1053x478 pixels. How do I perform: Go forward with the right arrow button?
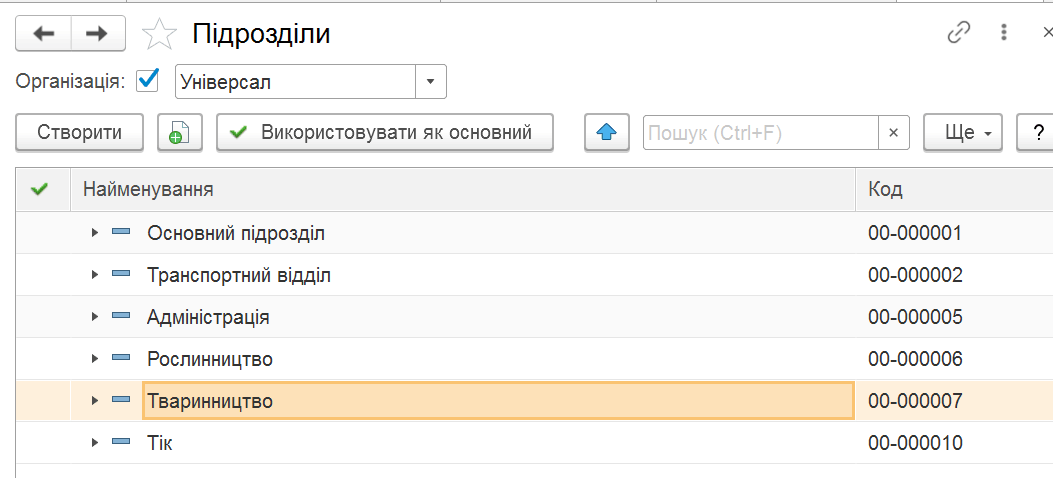point(98,34)
